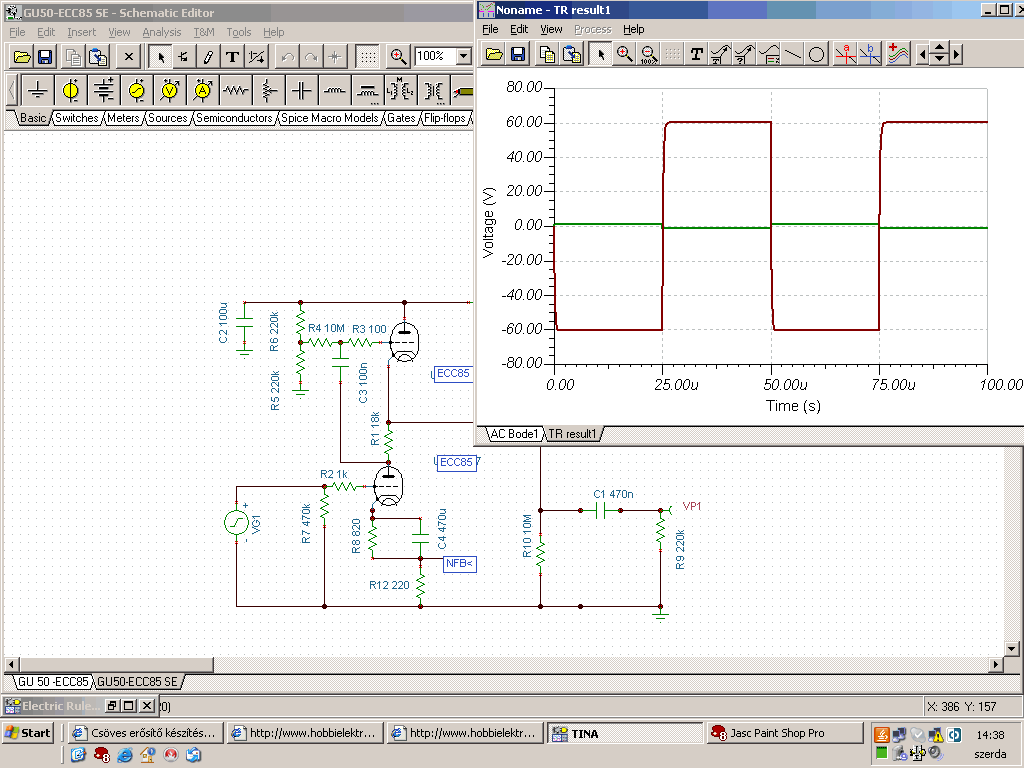Select the ground component icon

click(x=38, y=91)
